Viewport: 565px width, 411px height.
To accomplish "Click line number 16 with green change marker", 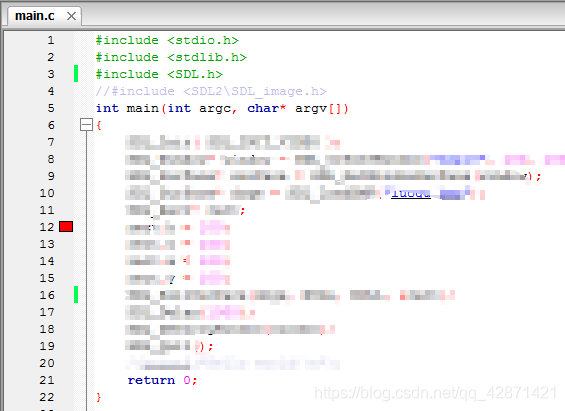I will 47,295.
